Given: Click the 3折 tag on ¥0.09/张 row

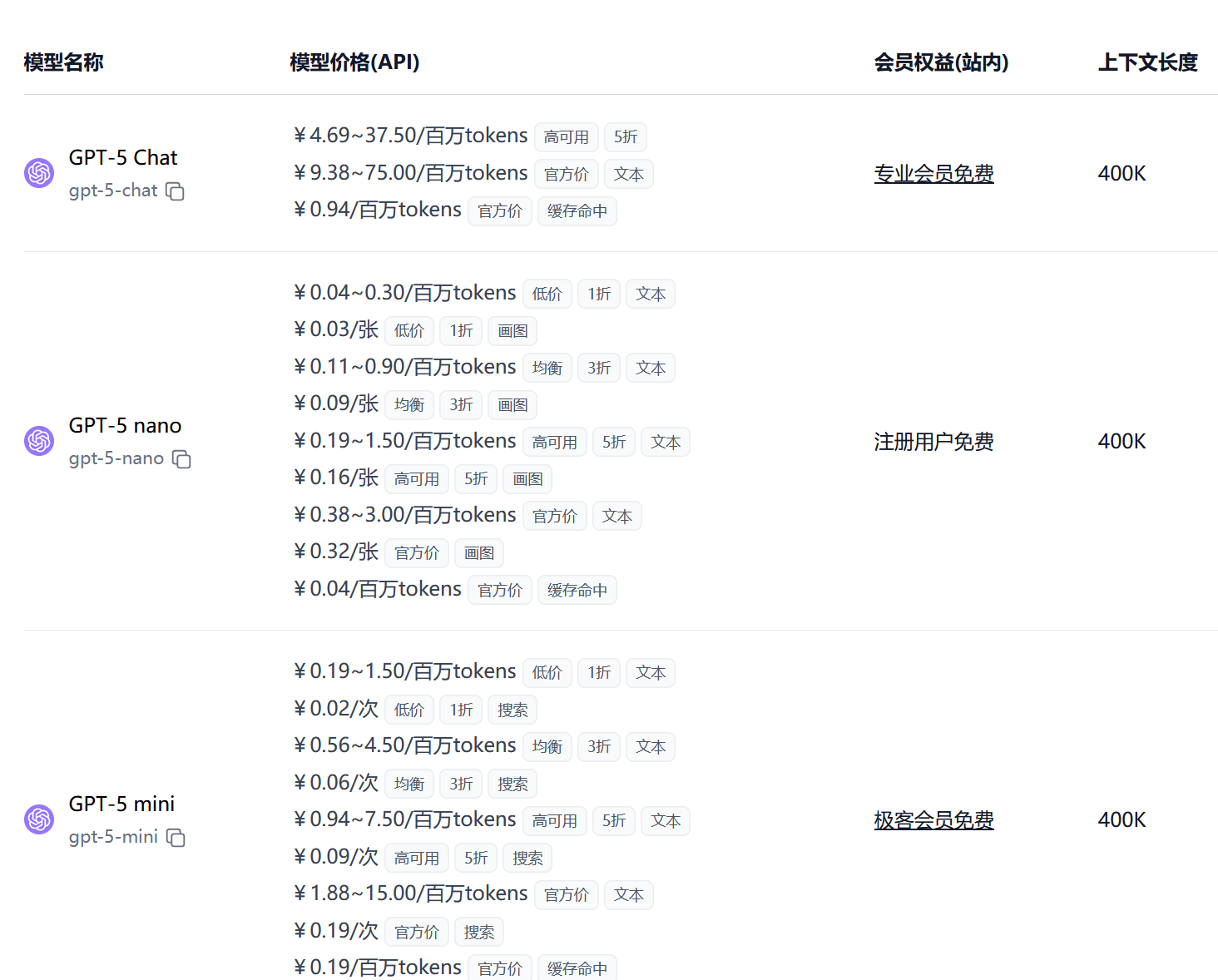Looking at the screenshot, I should coord(461,405).
